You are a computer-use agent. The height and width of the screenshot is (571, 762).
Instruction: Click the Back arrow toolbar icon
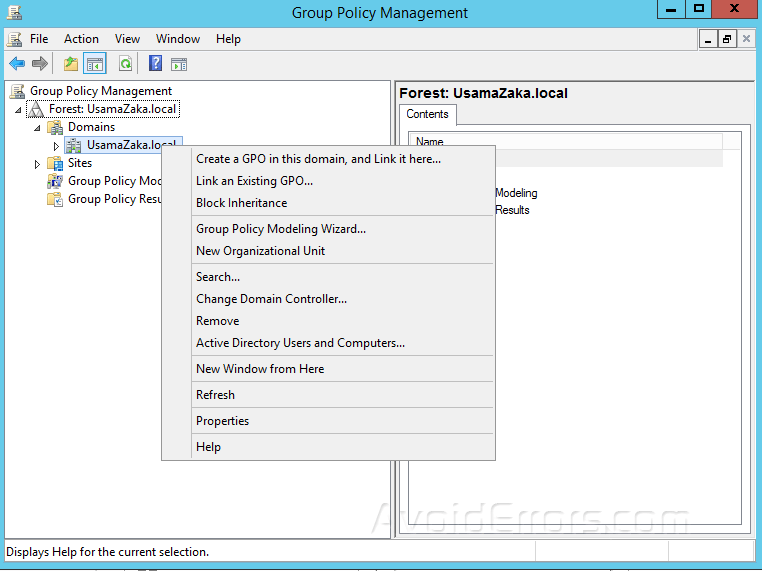coord(17,64)
